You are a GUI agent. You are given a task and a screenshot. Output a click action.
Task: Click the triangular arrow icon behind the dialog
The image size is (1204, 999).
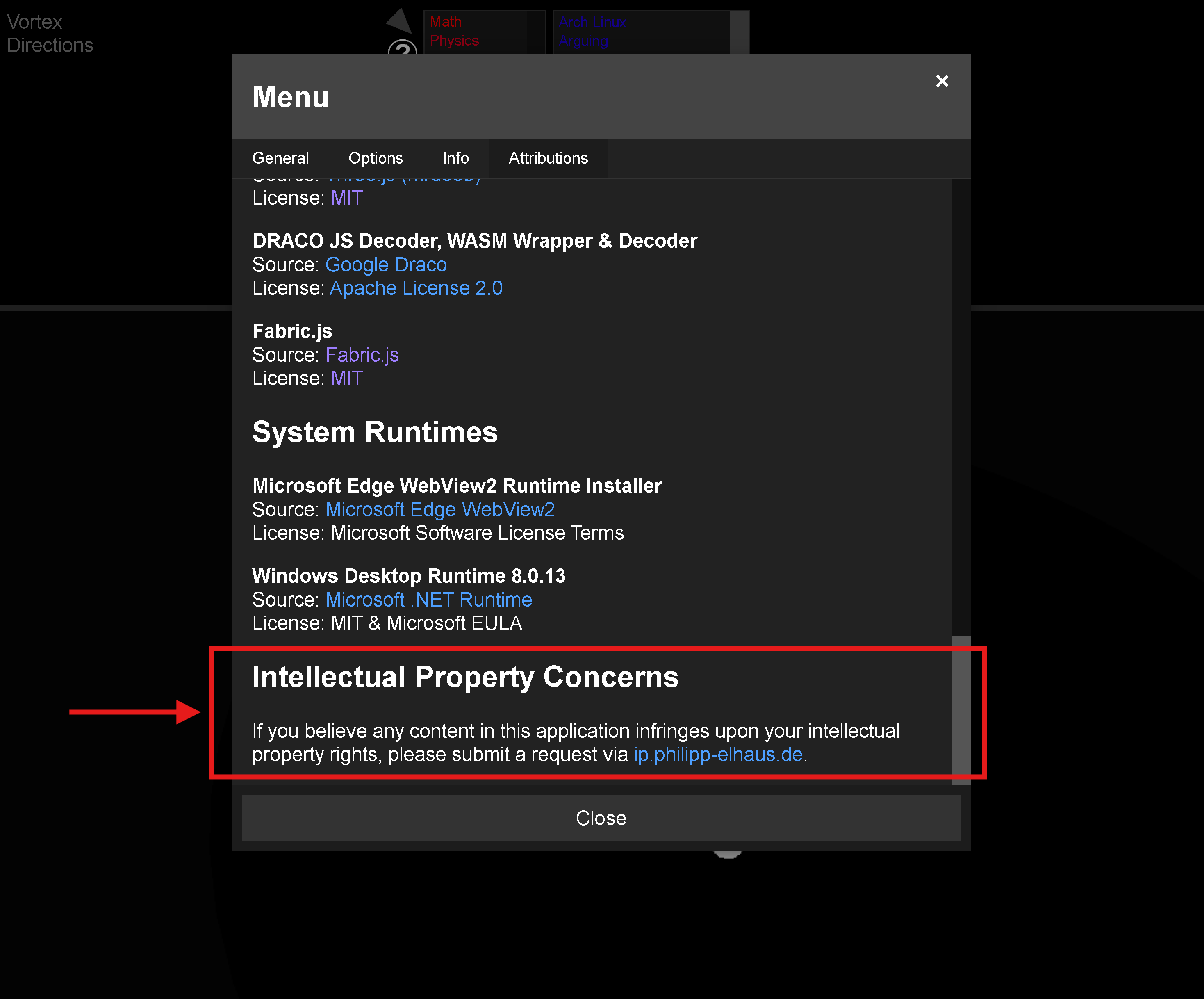point(400,21)
